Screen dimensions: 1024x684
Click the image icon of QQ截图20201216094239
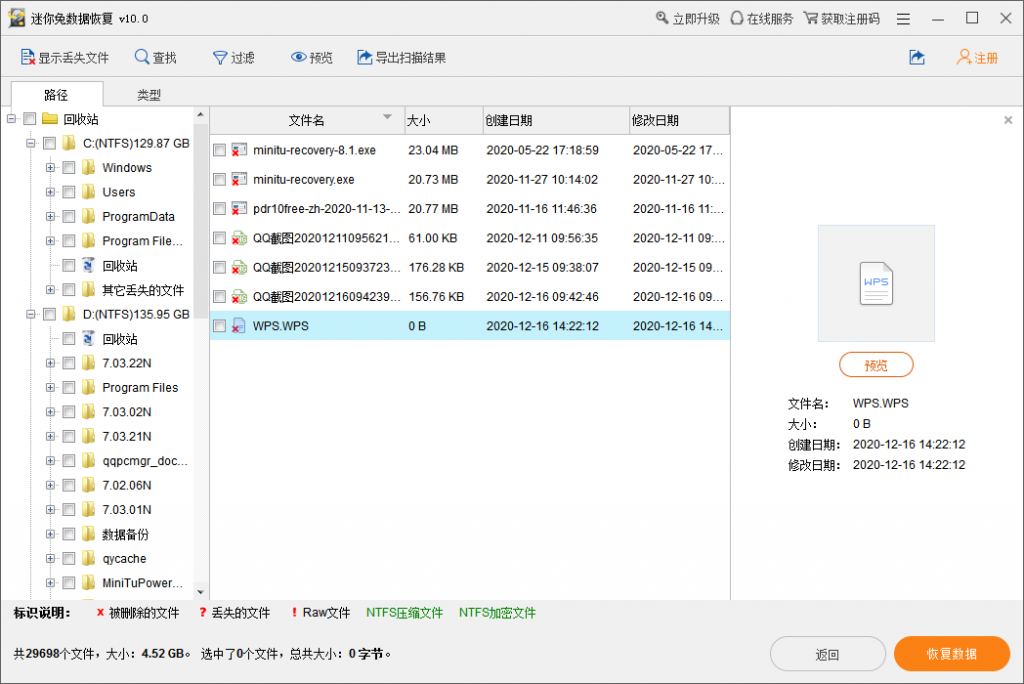pos(239,297)
